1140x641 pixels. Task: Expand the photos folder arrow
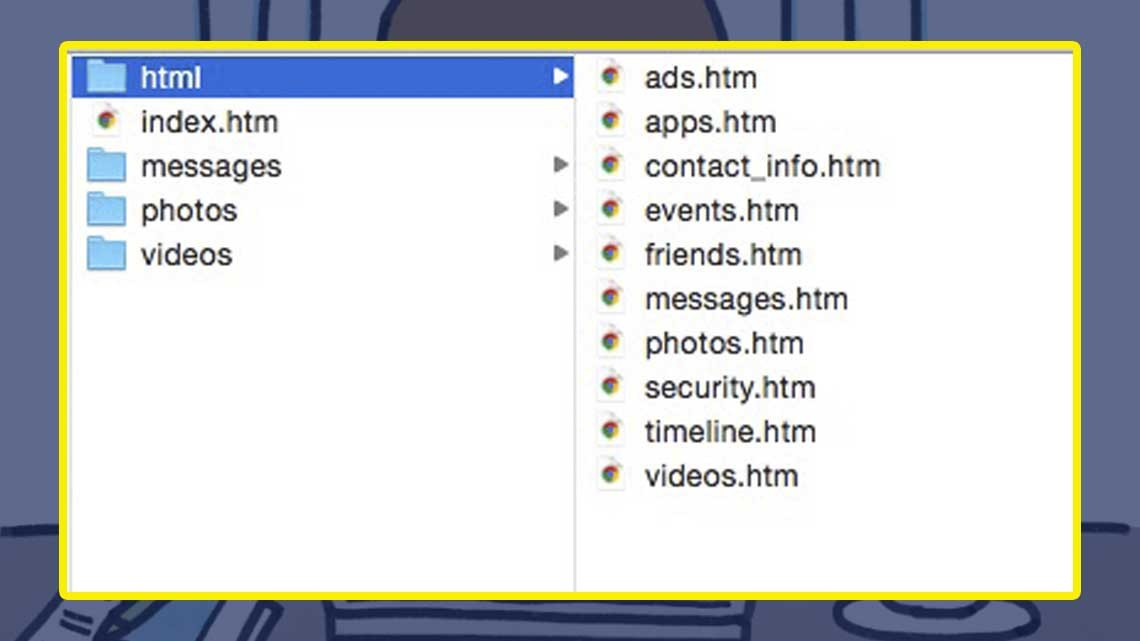coord(561,209)
